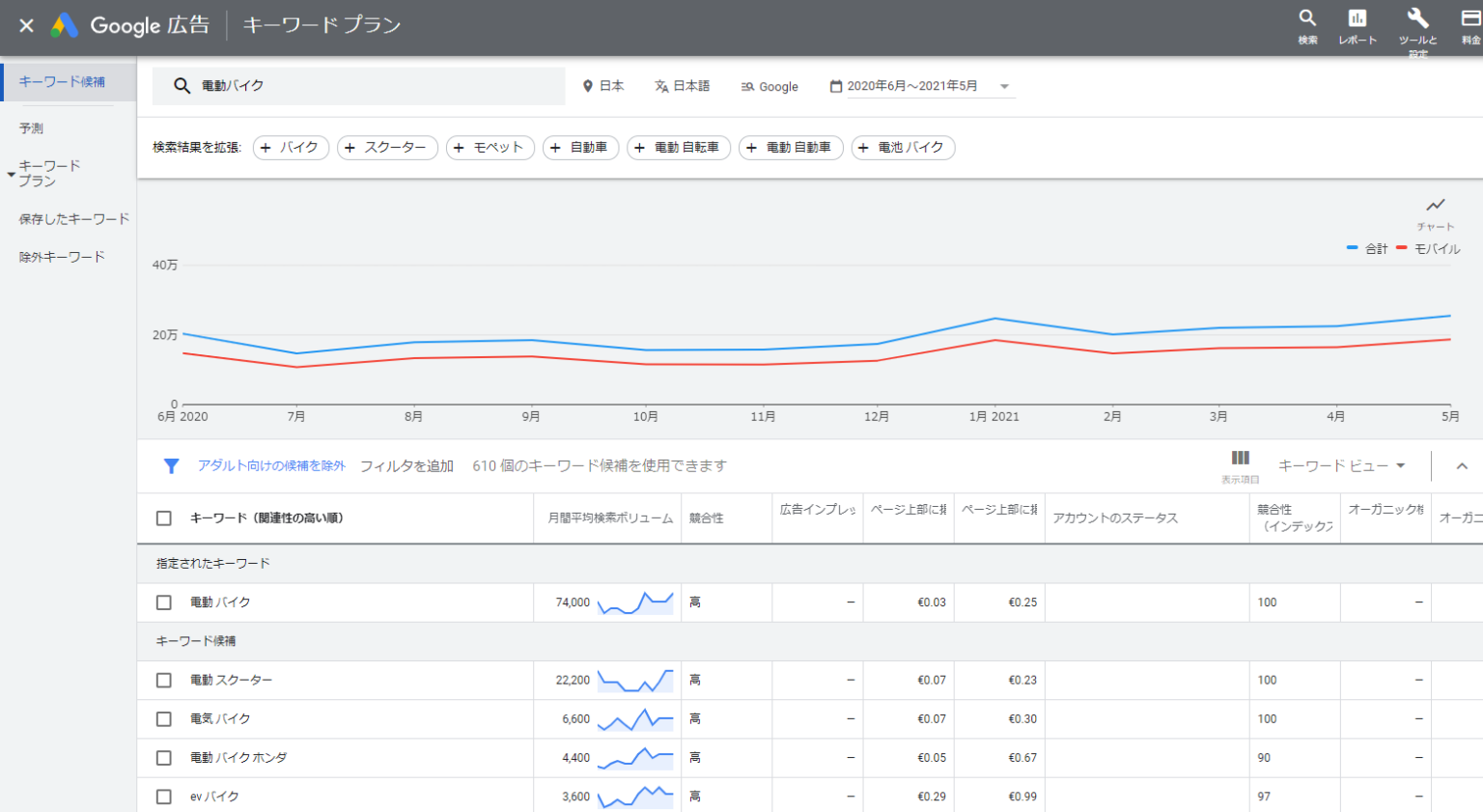Toggle the blue 合計 legend series
This screenshot has height=812, width=1483.
tap(1367, 249)
